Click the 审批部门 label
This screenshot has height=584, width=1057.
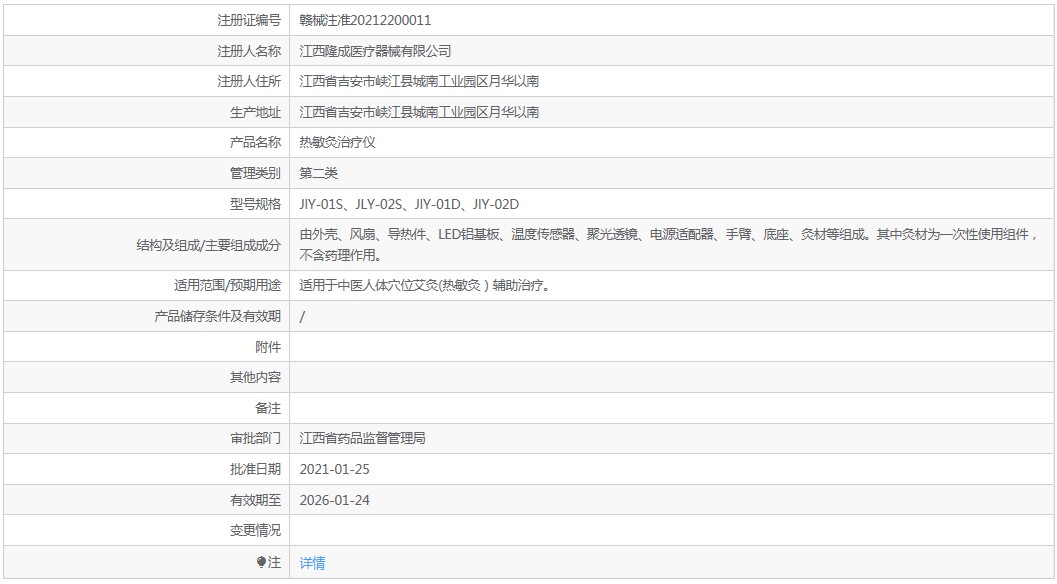tap(255, 438)
